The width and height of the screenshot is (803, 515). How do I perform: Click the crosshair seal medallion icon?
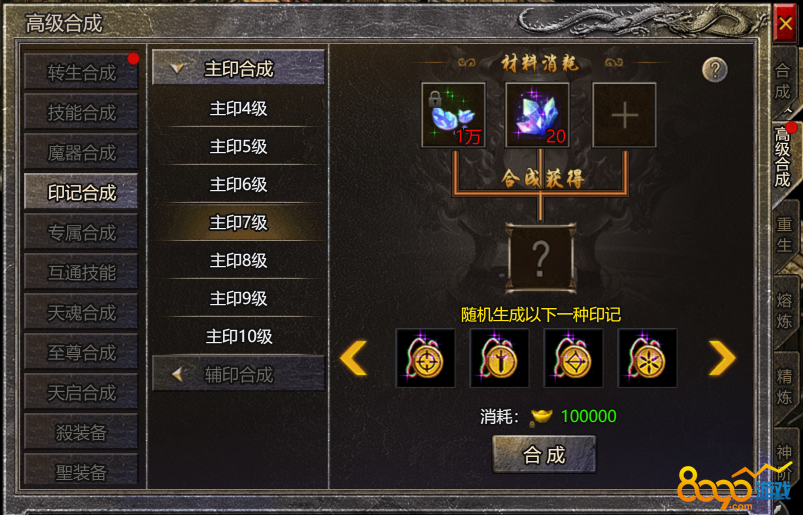pos(426,358)
